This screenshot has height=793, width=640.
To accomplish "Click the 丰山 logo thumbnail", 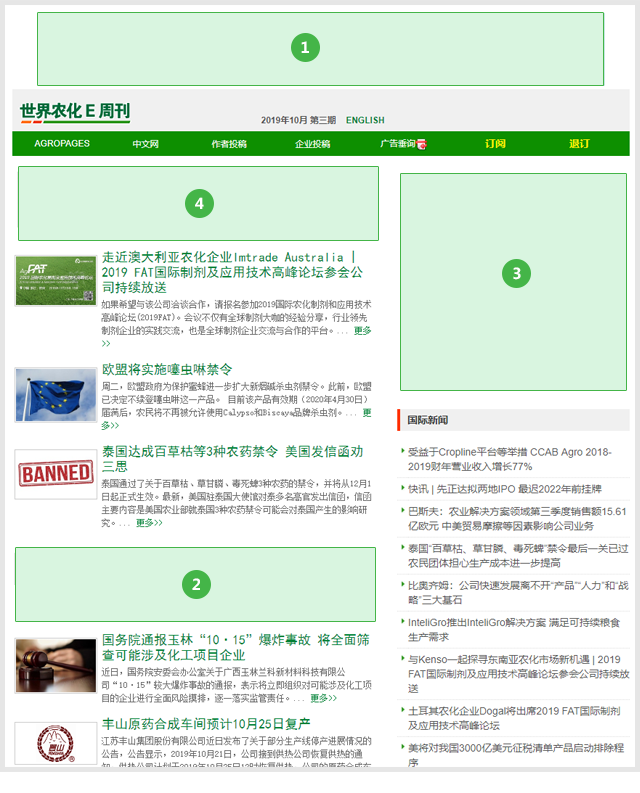I will (56, 744).
